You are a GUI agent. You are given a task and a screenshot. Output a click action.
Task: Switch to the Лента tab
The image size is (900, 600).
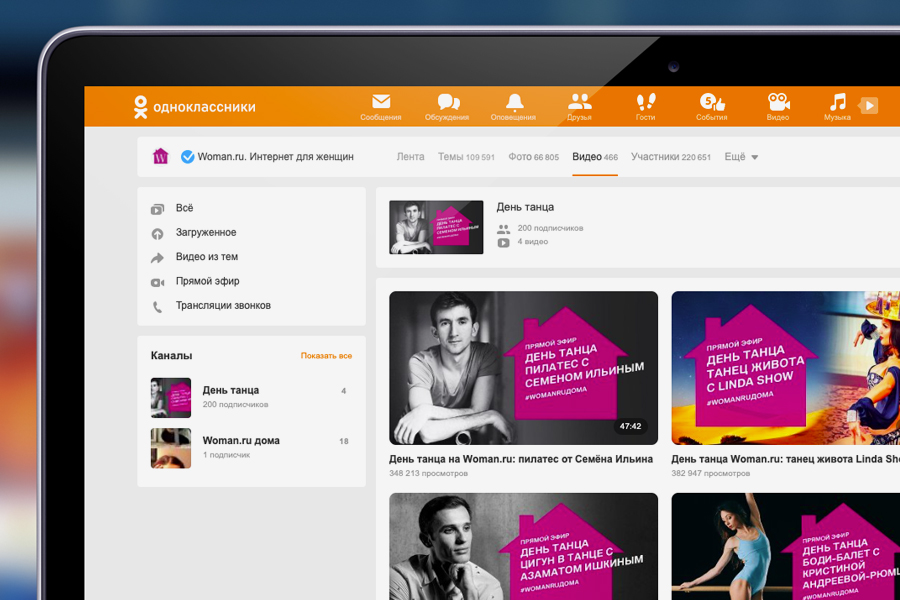pyautogui.click(x=410, y=157)
